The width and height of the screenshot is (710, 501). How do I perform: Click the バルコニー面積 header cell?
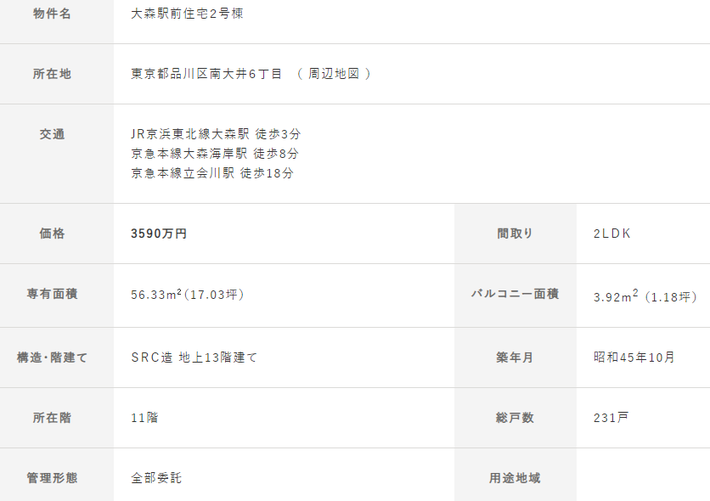[515, 295]
